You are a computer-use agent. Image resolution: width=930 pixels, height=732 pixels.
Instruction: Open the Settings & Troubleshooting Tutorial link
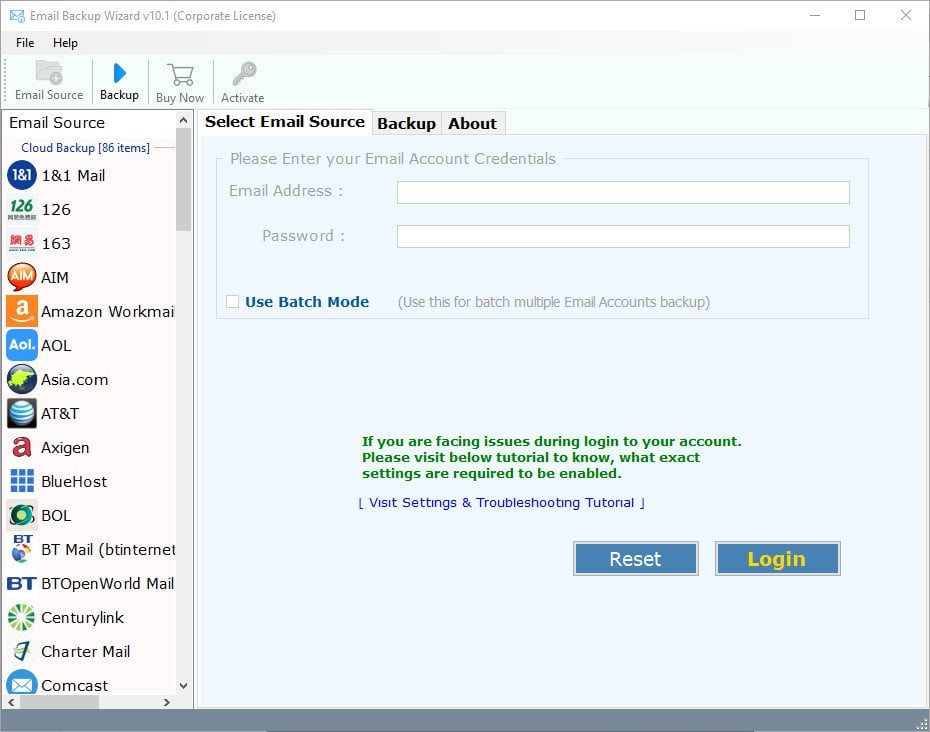pos(502,503)
